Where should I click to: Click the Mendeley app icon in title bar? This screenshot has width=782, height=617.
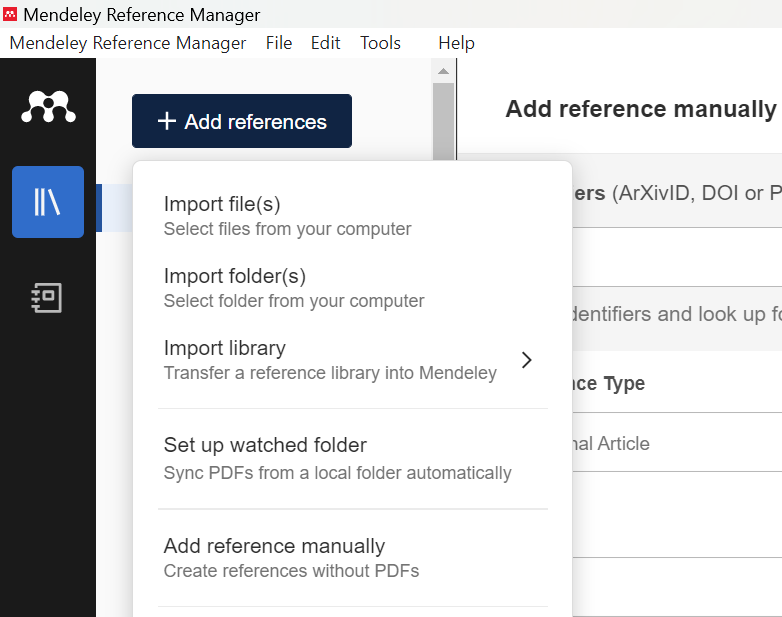click(10, 14)
